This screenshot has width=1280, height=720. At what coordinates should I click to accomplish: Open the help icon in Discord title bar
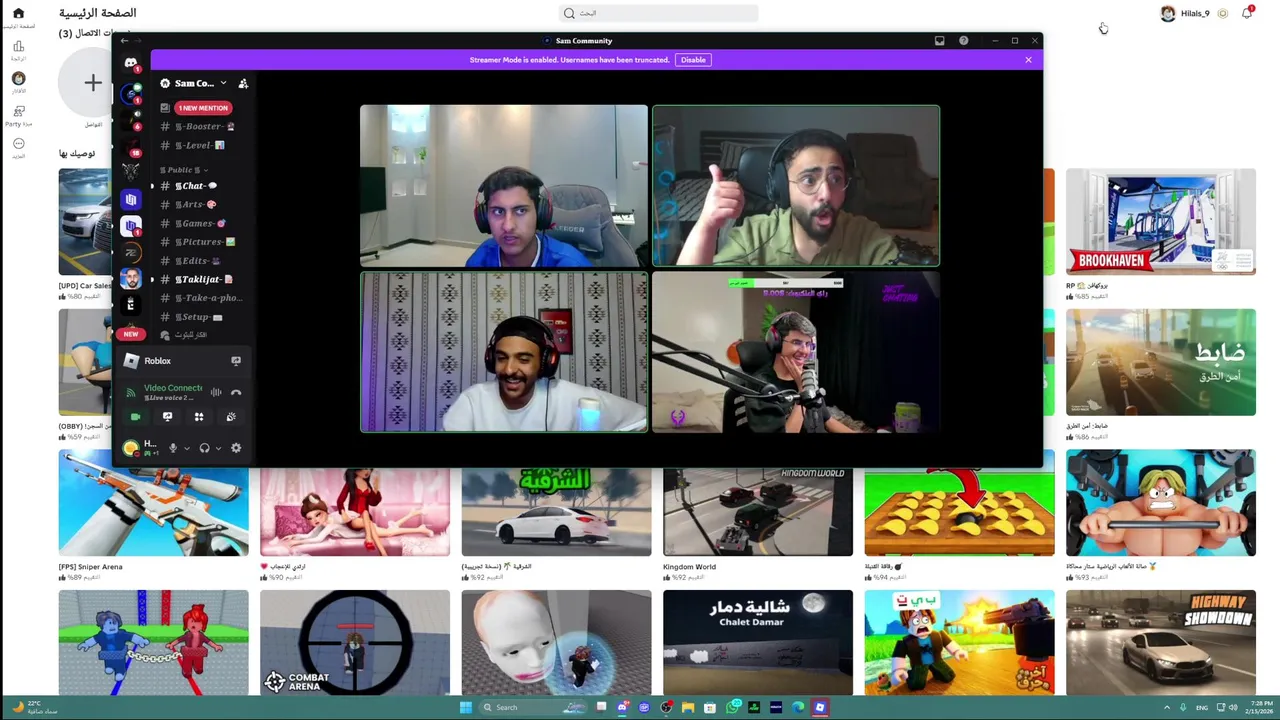click(963, 41)
